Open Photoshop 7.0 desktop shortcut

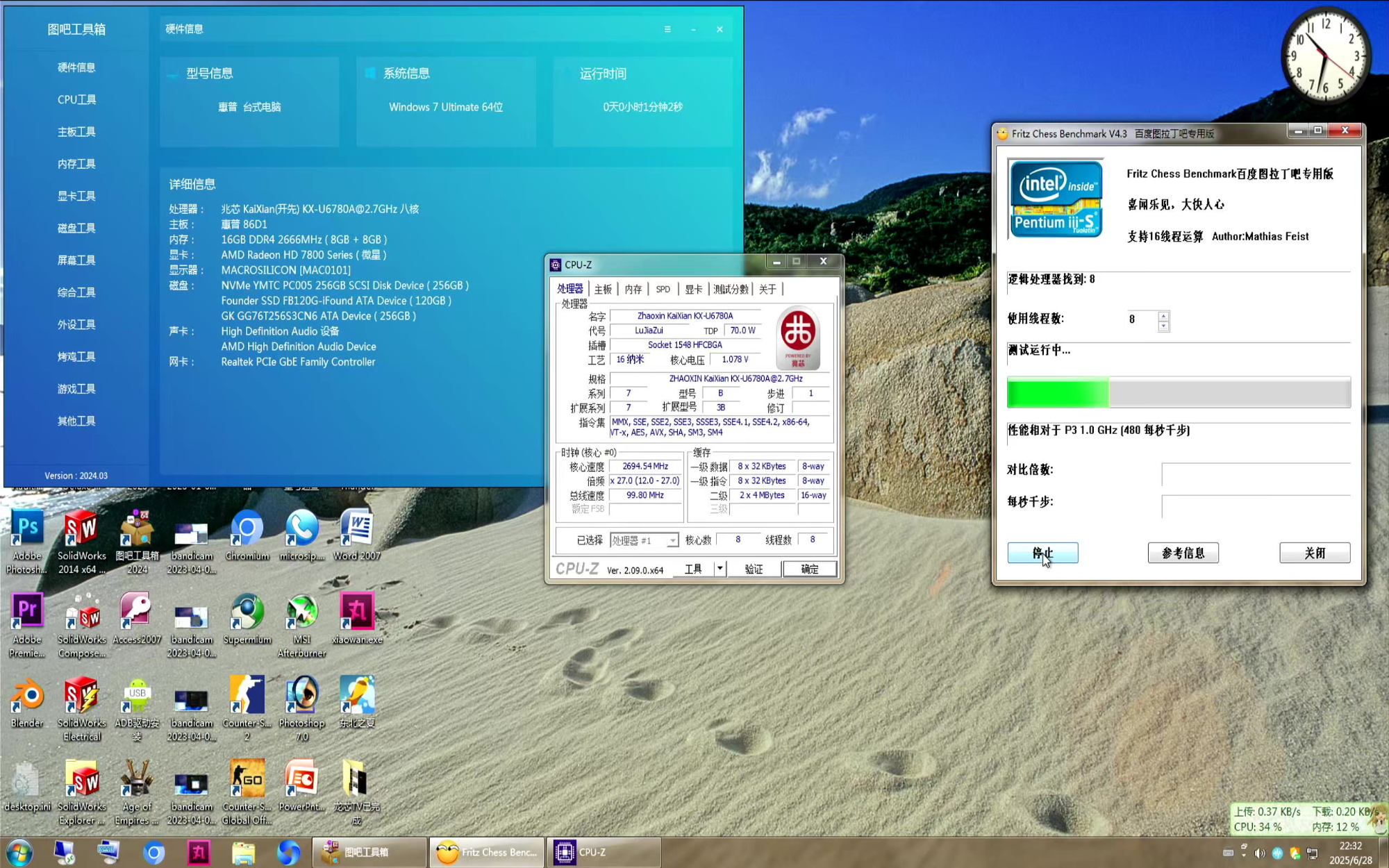(x=301, y=708)
